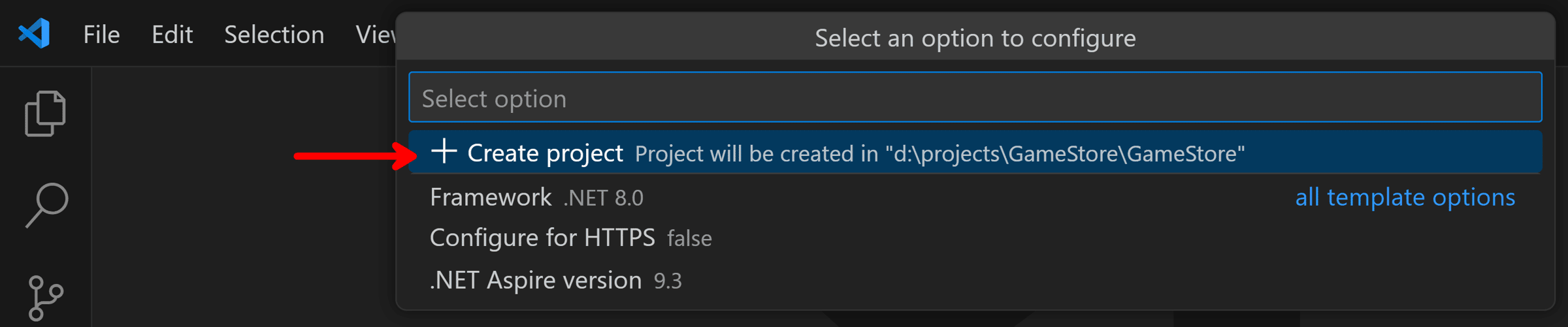The image size is (1568, 327).
Task: Open the Edit menu
Action: 172,34
